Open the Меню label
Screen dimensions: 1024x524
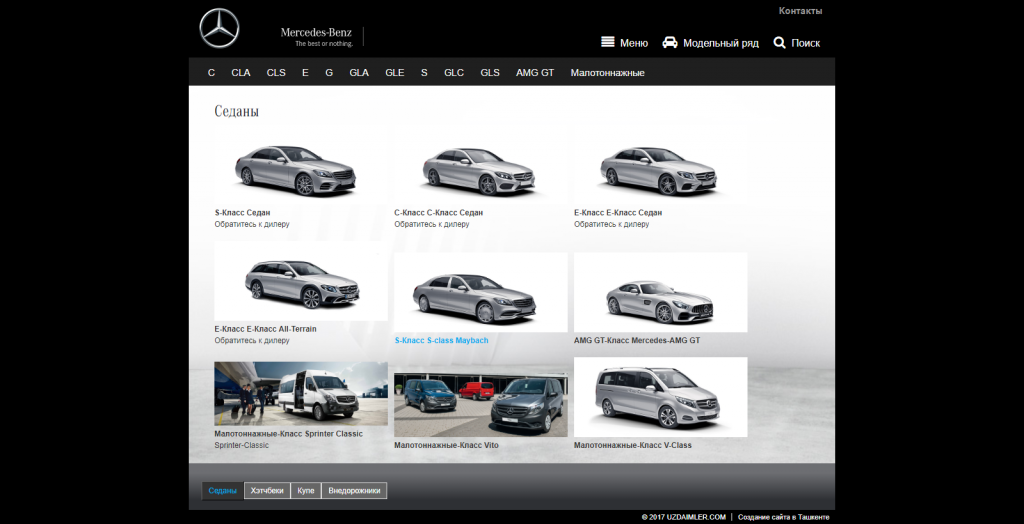coord(633,43)
